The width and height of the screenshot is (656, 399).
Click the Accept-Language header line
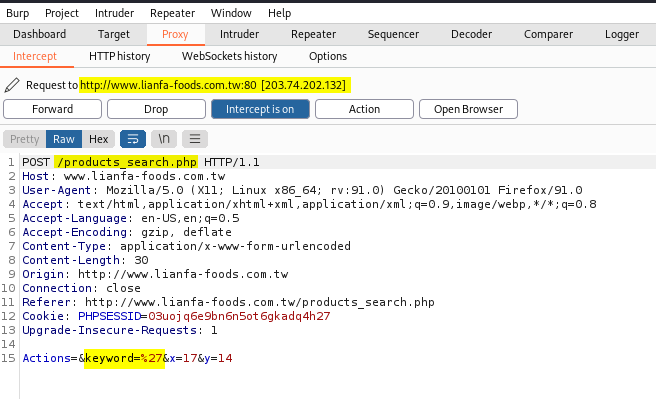[x=131, y=218]
